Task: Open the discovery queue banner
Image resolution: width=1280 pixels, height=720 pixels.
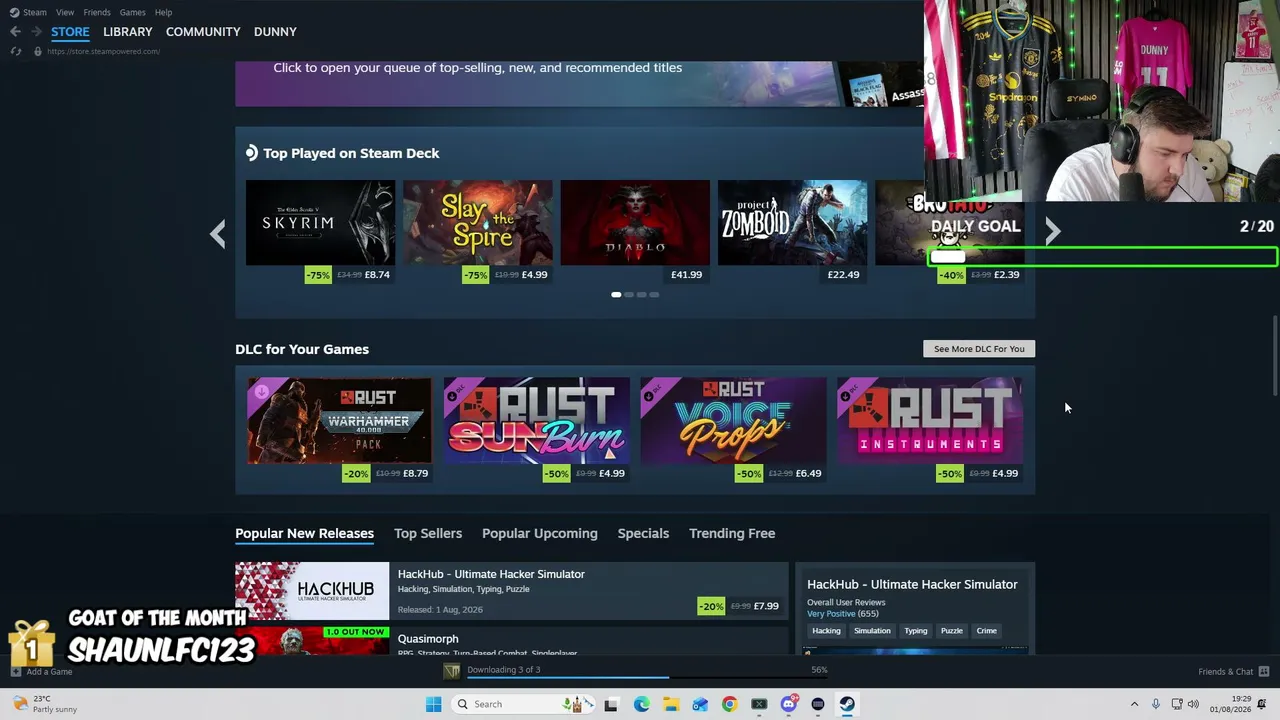Action: click(580, 83)
